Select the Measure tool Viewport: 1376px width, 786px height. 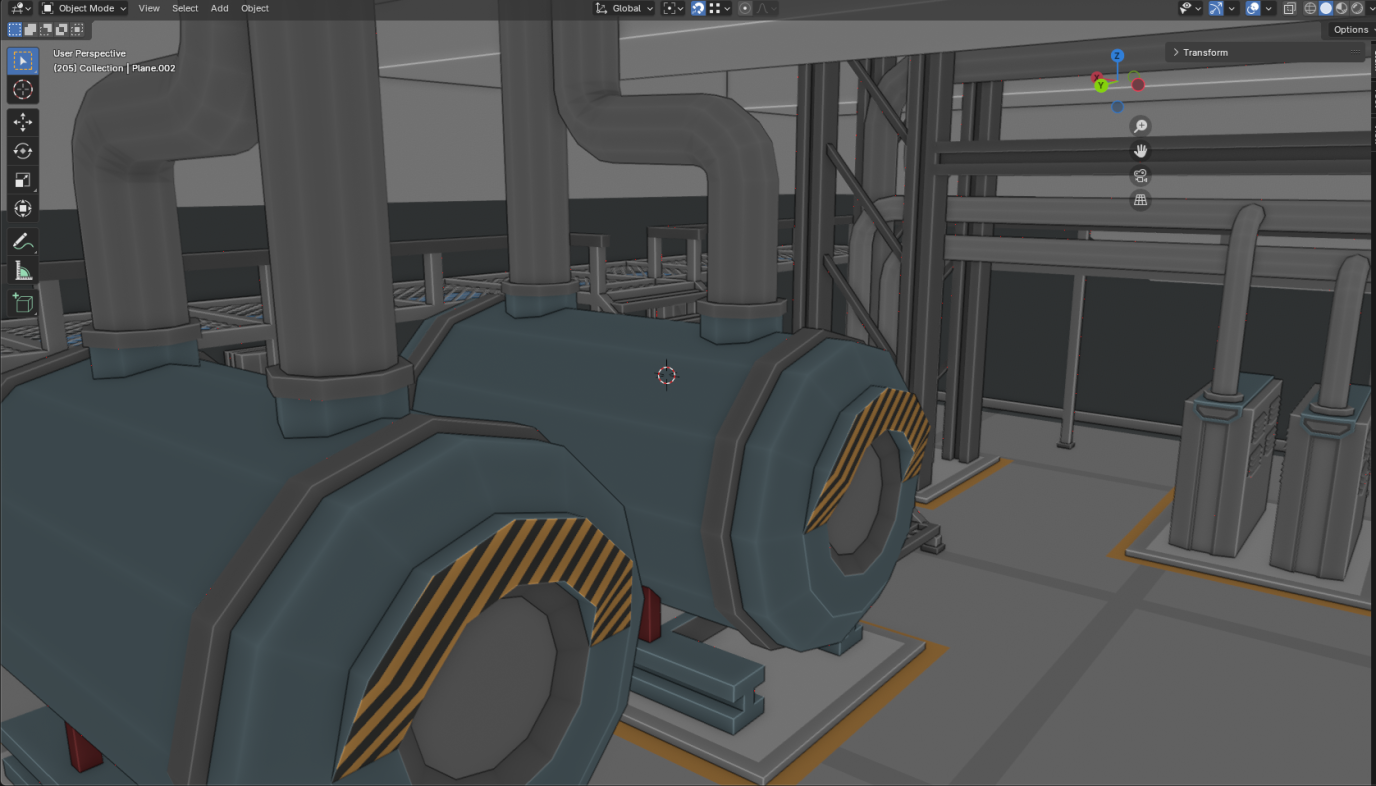pyautogui.click(x=22, y=270)
